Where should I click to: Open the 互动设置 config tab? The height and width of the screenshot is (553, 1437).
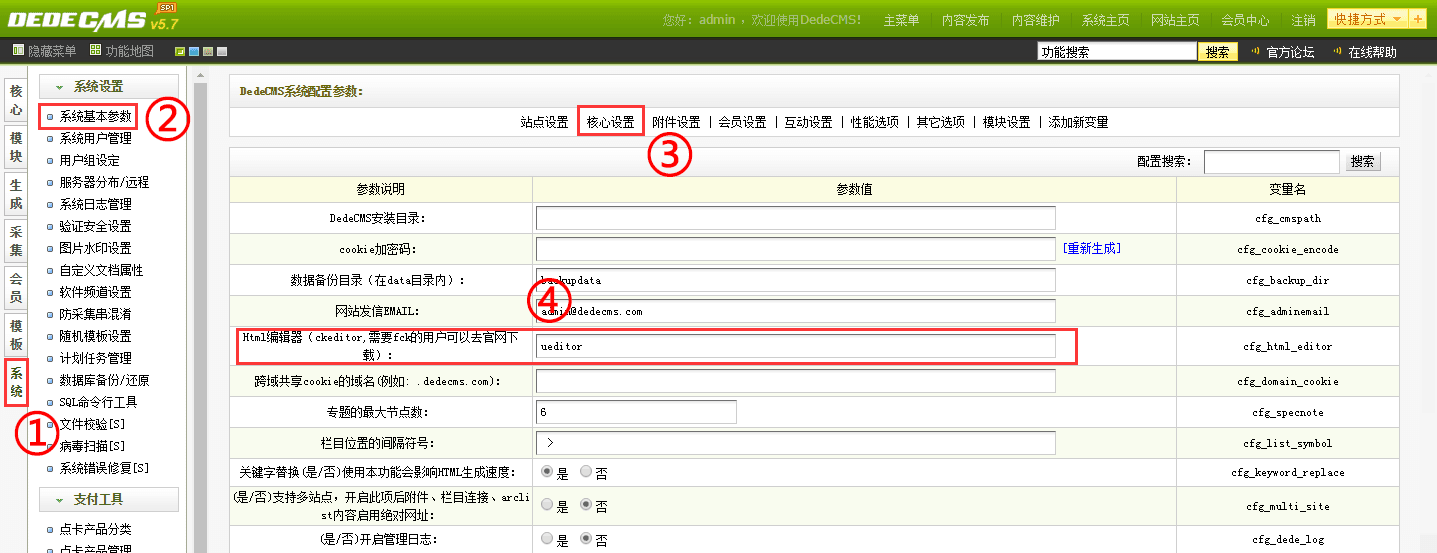808,122
